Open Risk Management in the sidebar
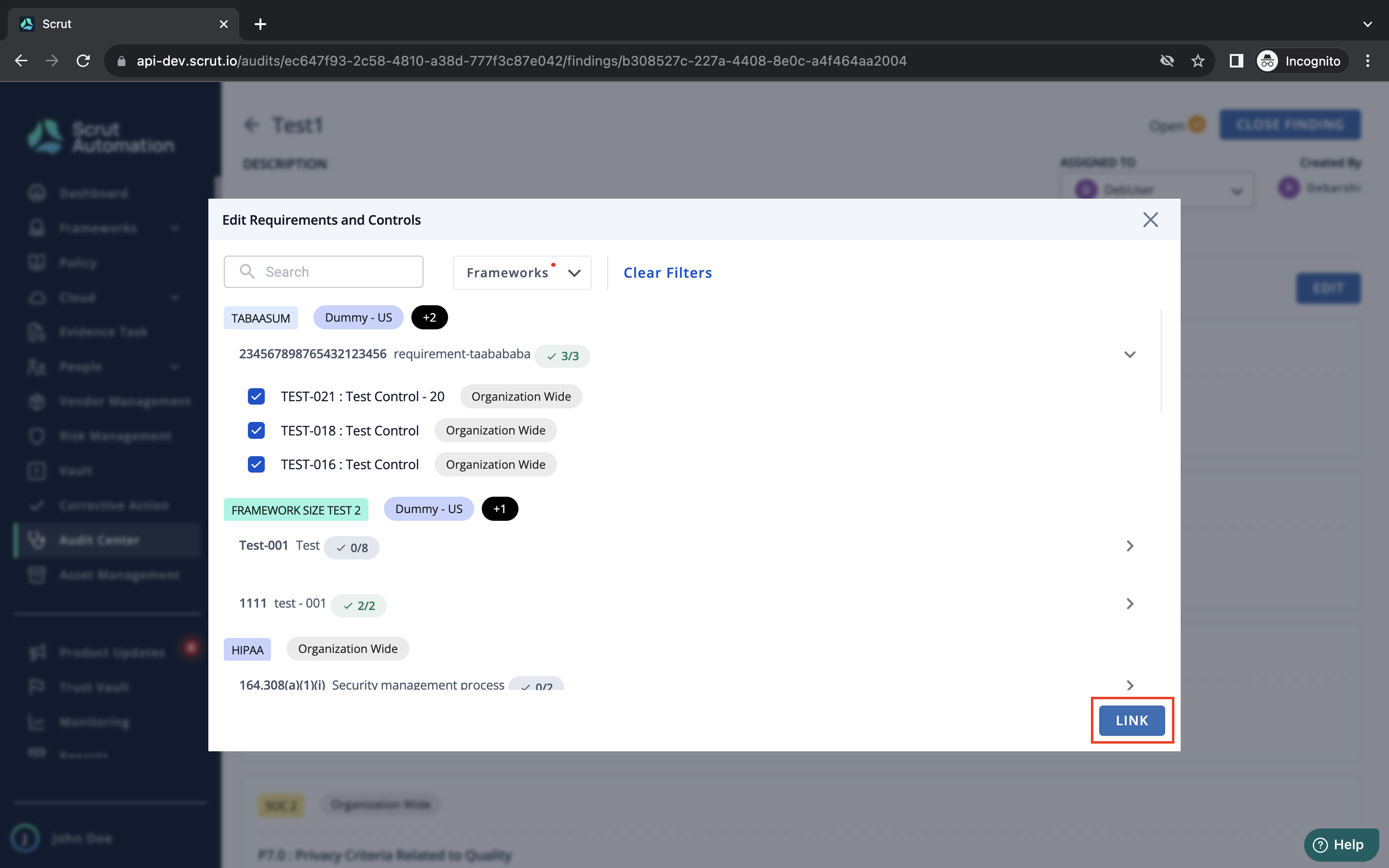The image size is (1389, 868). pos(115,436)
